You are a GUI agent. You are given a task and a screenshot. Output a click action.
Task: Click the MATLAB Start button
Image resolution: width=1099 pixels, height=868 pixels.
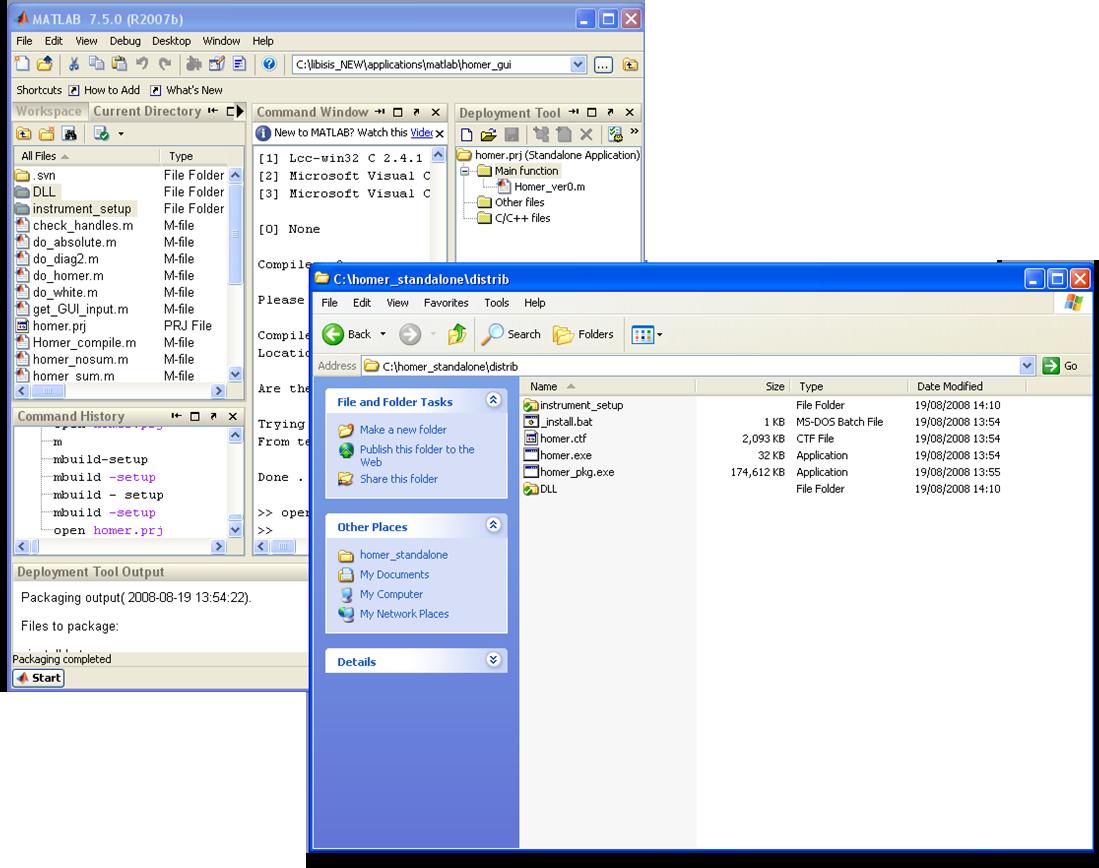tap(39, 677)
